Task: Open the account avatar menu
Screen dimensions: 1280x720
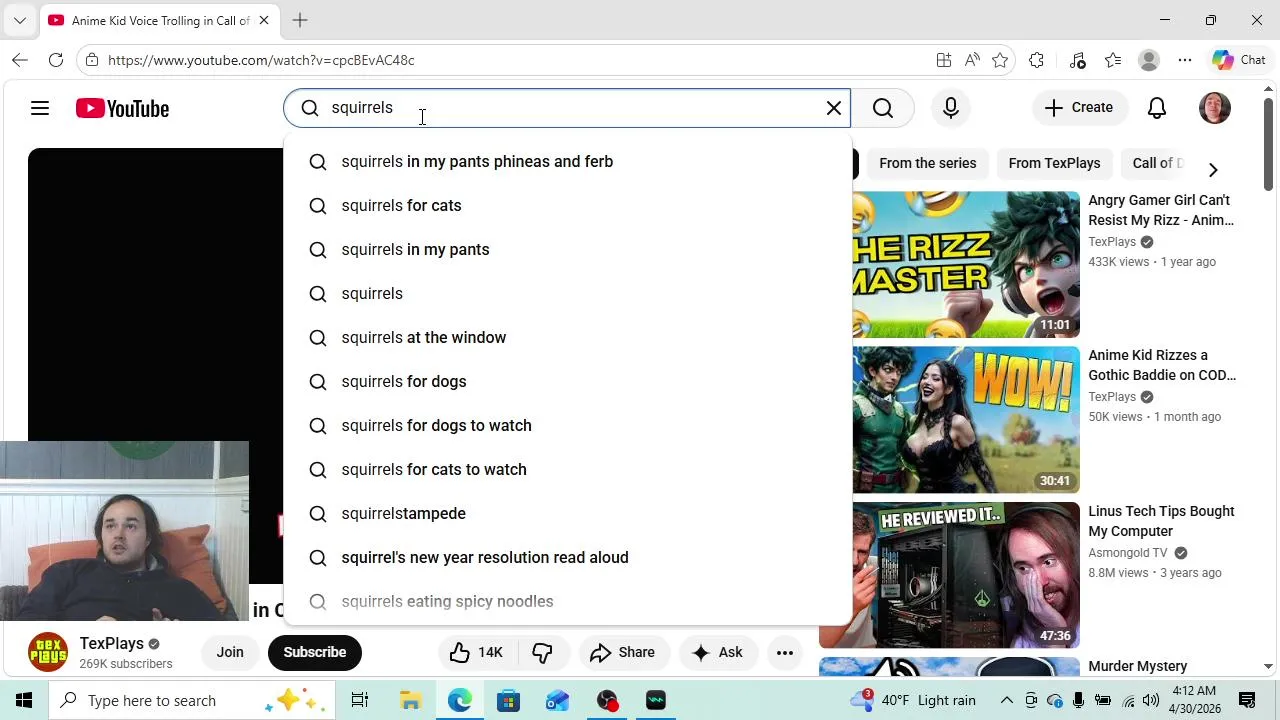Action: (1215, 108)
